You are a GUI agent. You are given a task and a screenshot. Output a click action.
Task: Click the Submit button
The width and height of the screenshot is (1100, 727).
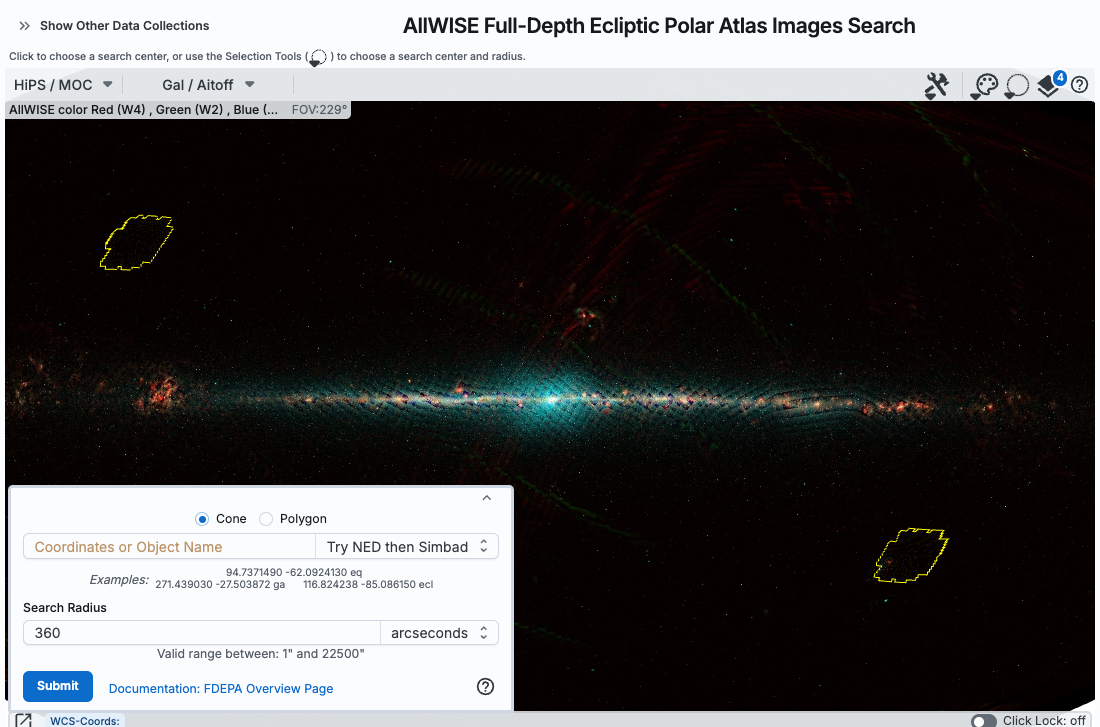click(58, 686)
